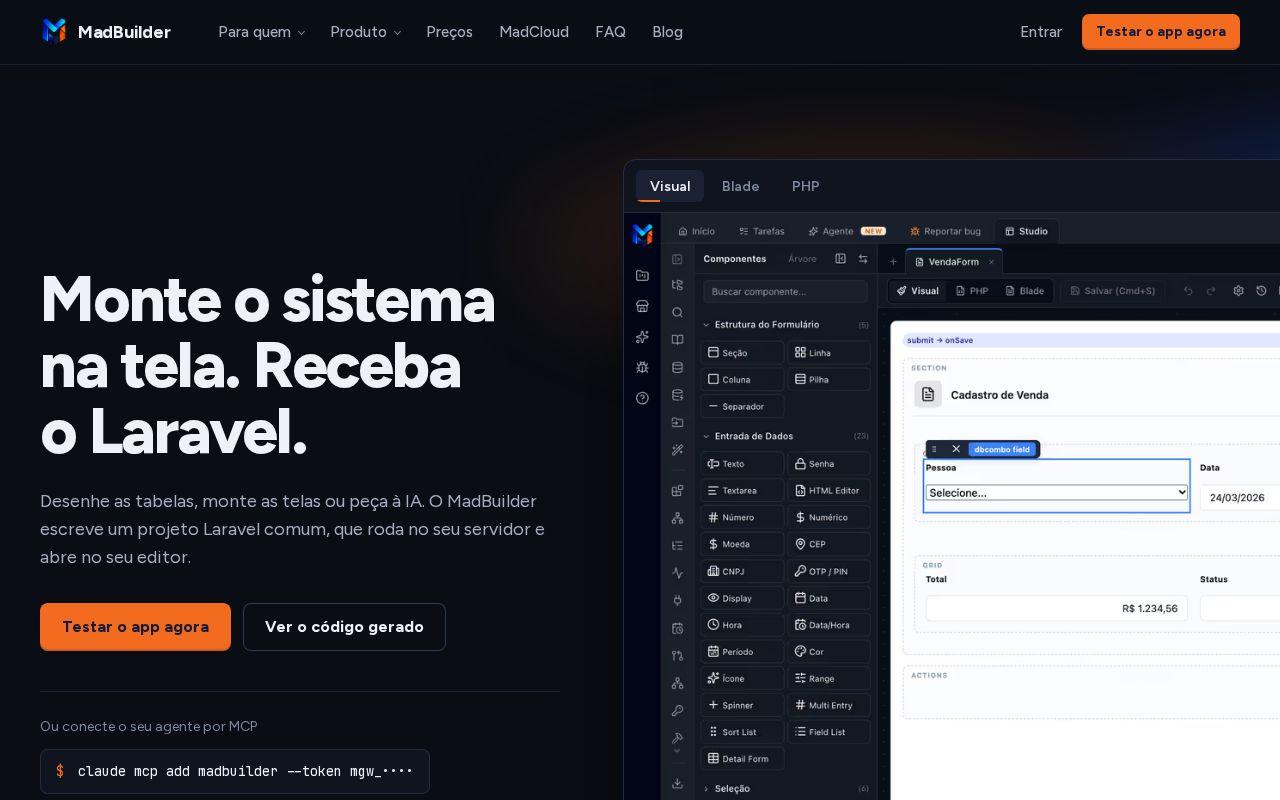Select the Coluna component
1280x800 pixels.
coord(742,380)
